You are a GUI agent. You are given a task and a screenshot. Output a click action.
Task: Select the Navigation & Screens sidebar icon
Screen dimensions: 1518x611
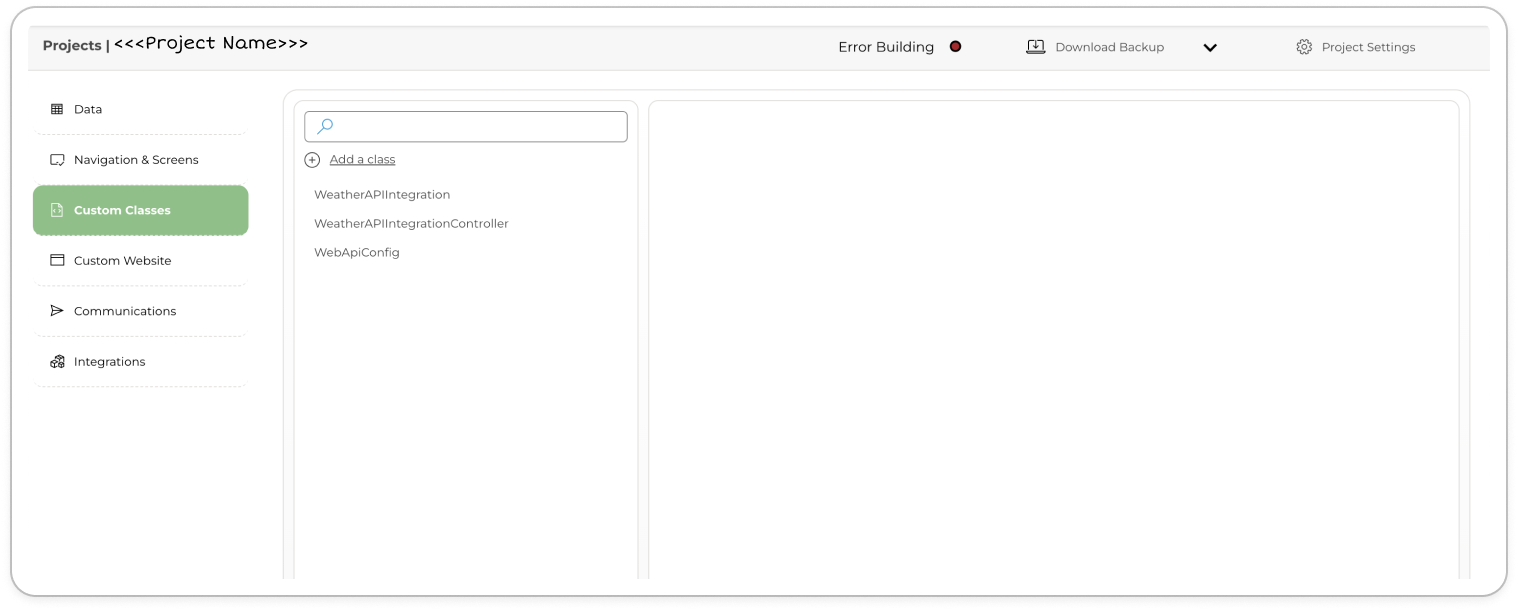click(x=57, y=160)
